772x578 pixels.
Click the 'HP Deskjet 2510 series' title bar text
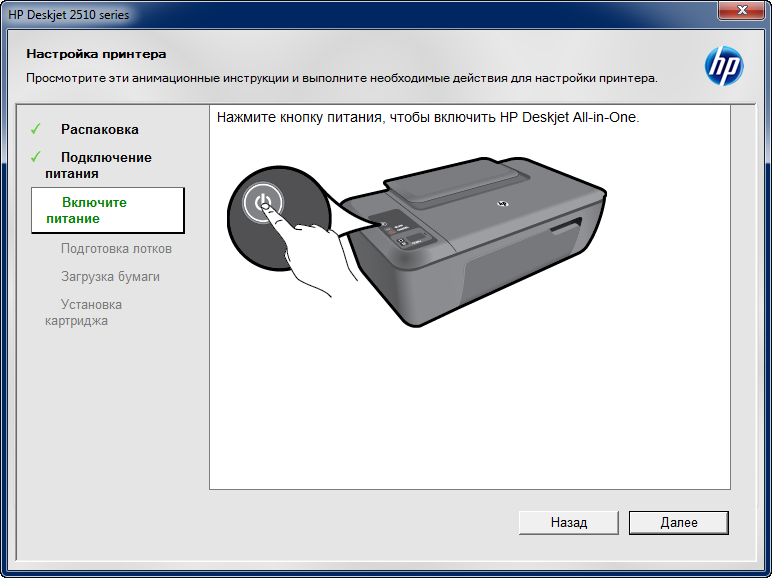[x=68, y=15]
